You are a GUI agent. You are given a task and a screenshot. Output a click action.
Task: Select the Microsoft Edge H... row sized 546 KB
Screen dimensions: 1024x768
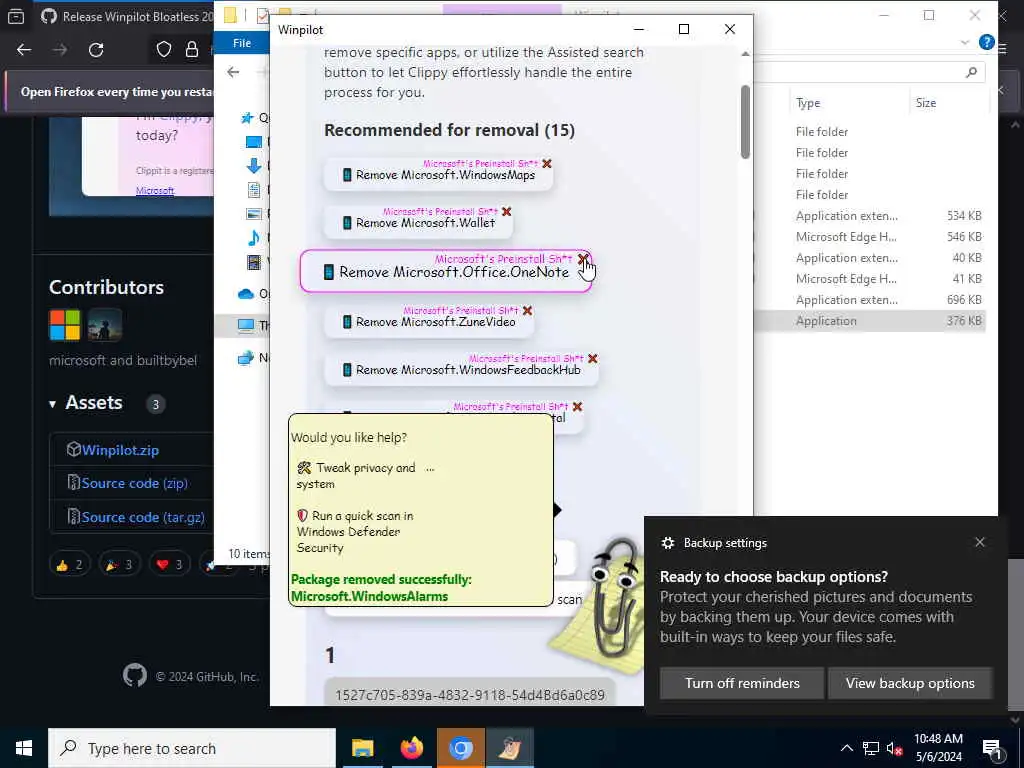point(869,236)
